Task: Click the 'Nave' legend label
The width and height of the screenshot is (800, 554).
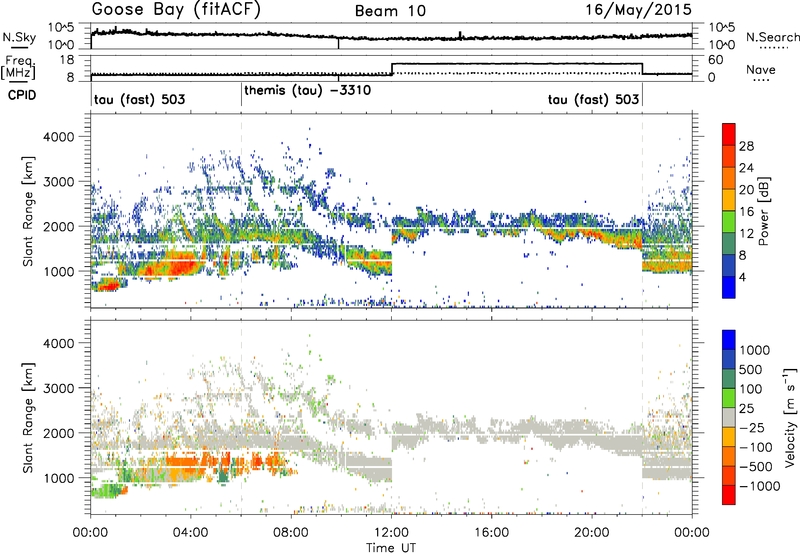Action: point(761,69)
